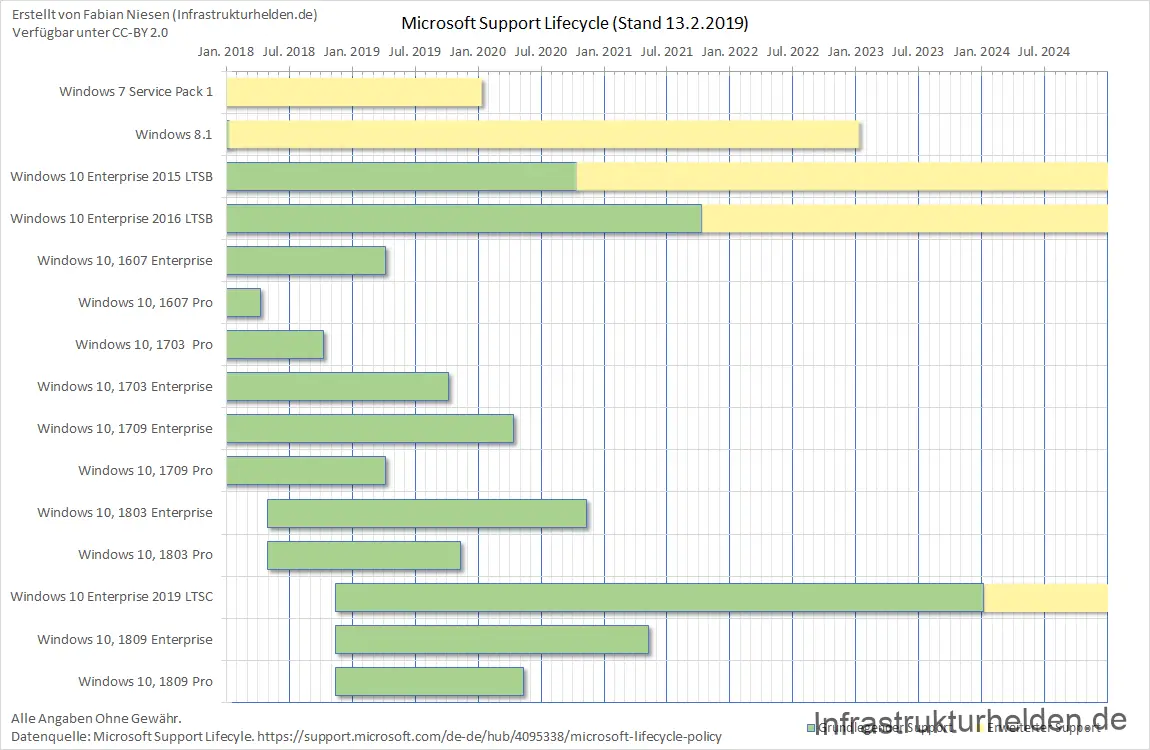Select the green bar of Windows 10 Enterprise 2019 LTSC
Viewport: 1150px width, 750px height.
coord(659,598)
